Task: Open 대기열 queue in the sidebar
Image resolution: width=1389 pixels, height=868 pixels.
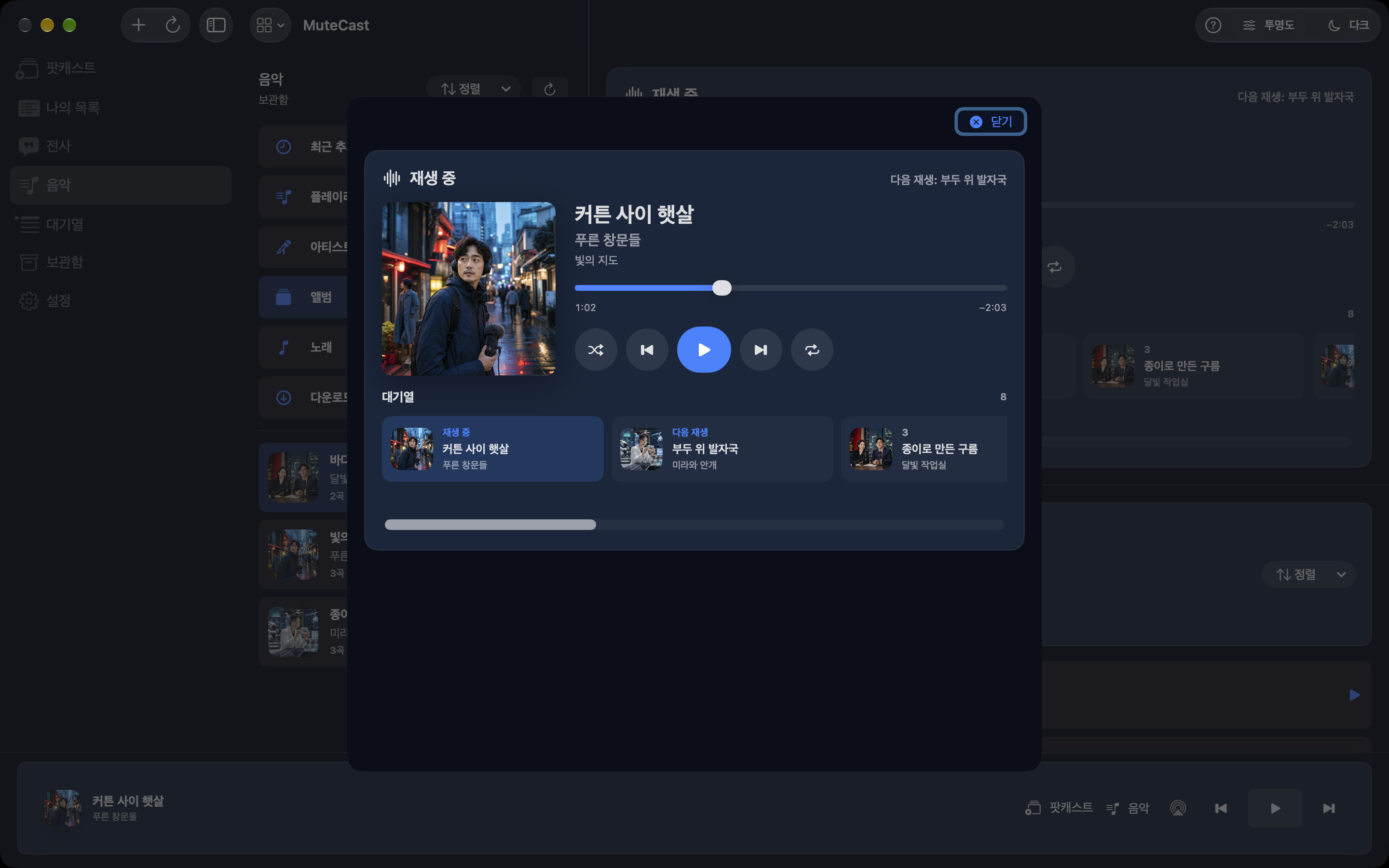Action: (x=121, y=224)
